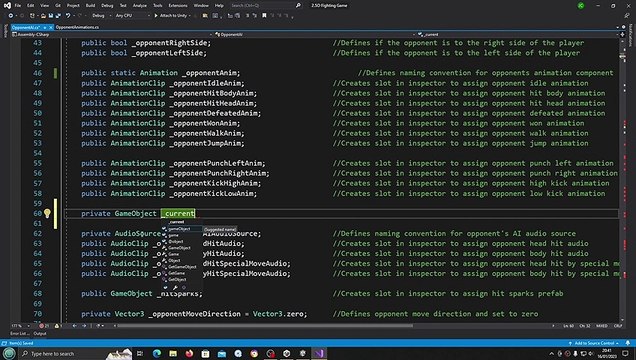Viewport: 636px width, 360px height.
Task: Click the navigate backward toolbar icon
Action: coord(11,15)
